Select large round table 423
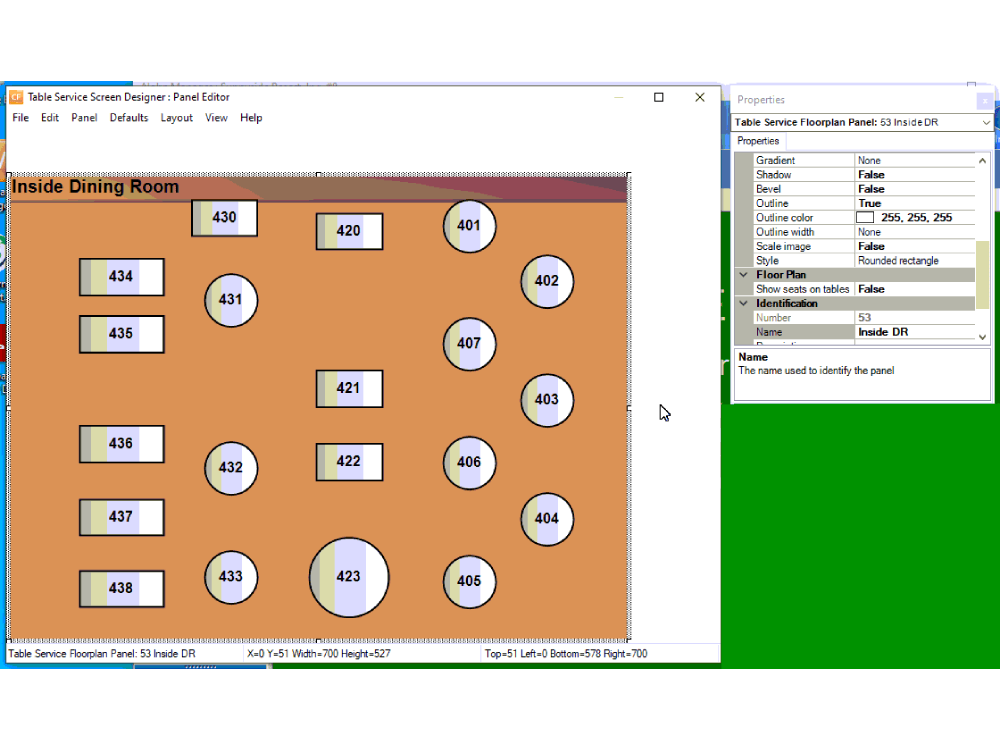This screenshot has width=1000, height=750. (349, 577)
